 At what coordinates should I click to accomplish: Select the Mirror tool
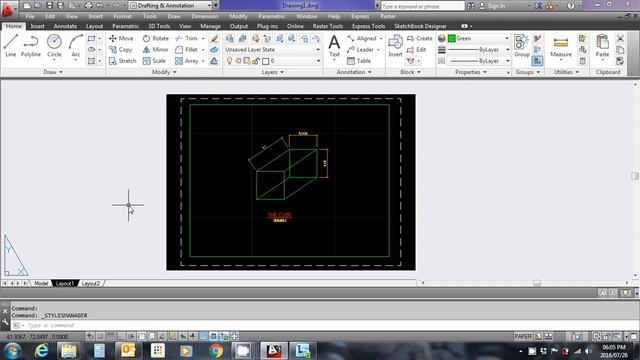156,49
